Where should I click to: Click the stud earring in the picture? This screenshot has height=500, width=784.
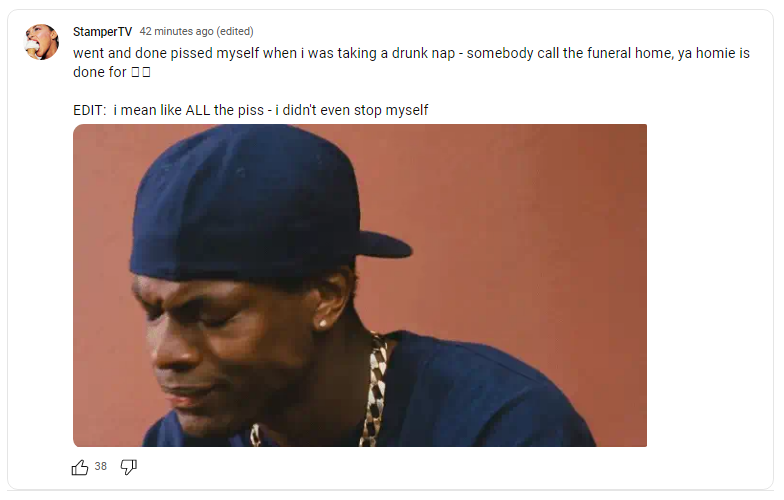tap(322, 324)
